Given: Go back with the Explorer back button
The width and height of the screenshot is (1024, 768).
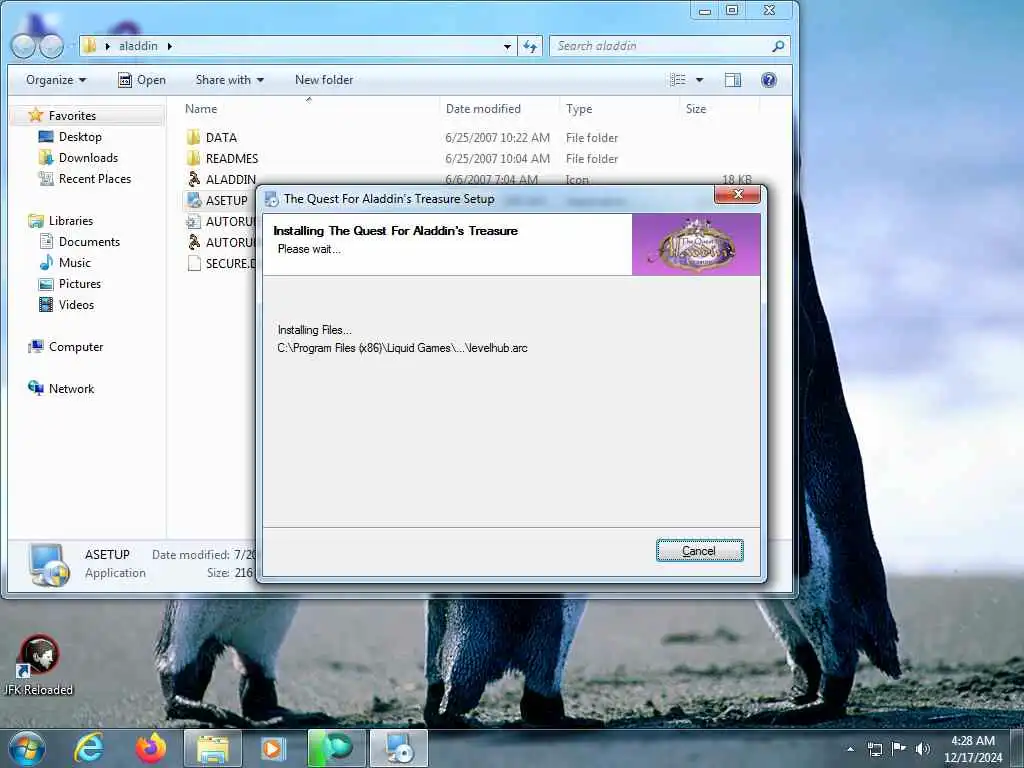Looking at the screenshot, I should (24, 46).
